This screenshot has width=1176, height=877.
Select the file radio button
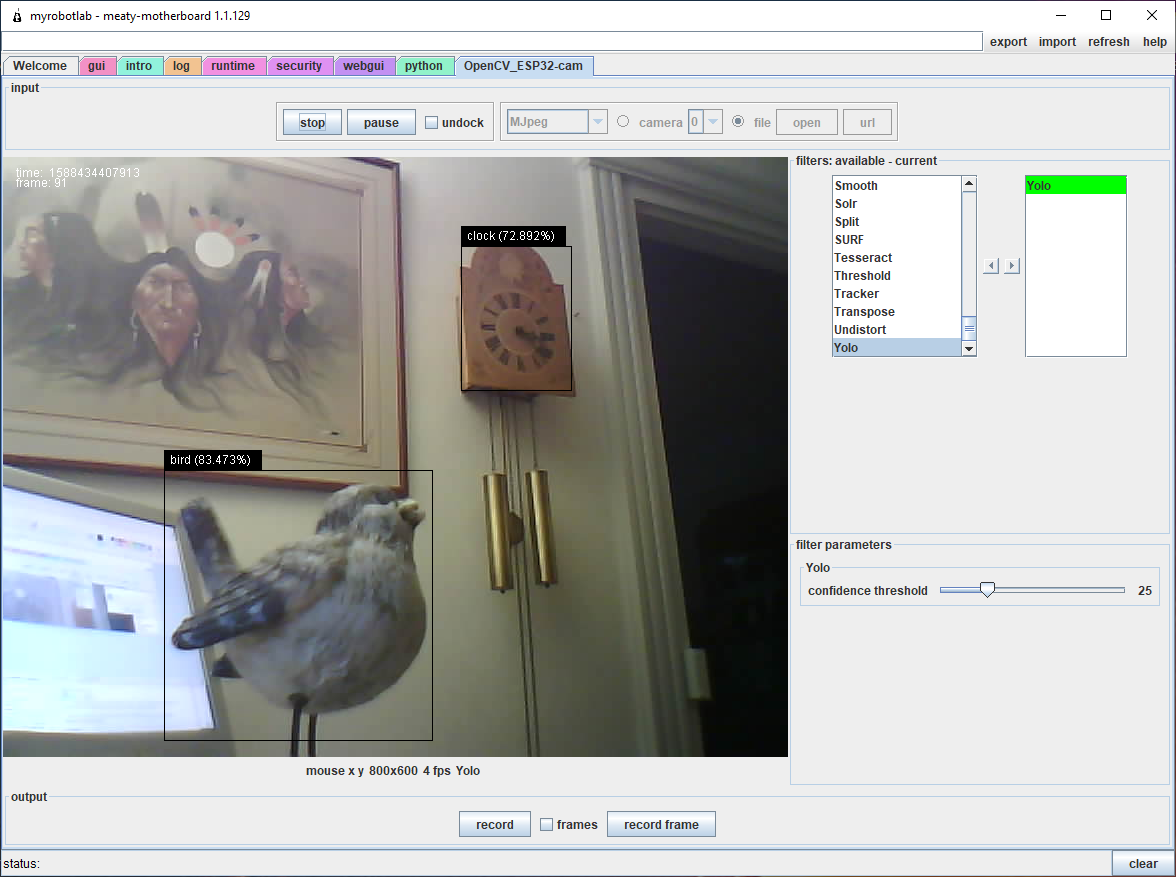click(739, 121)
